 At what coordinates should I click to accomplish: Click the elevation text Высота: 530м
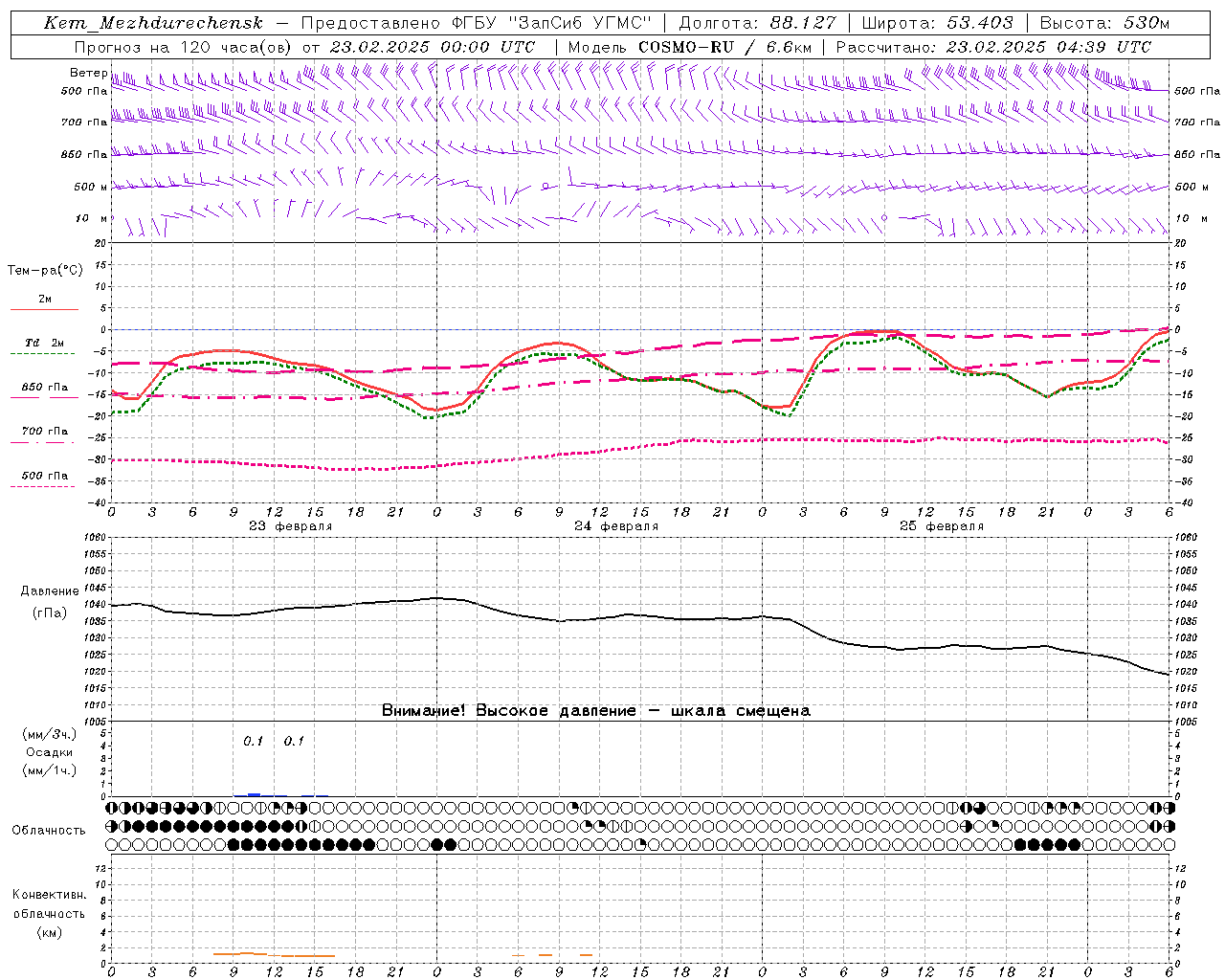tap(1104, 23)
